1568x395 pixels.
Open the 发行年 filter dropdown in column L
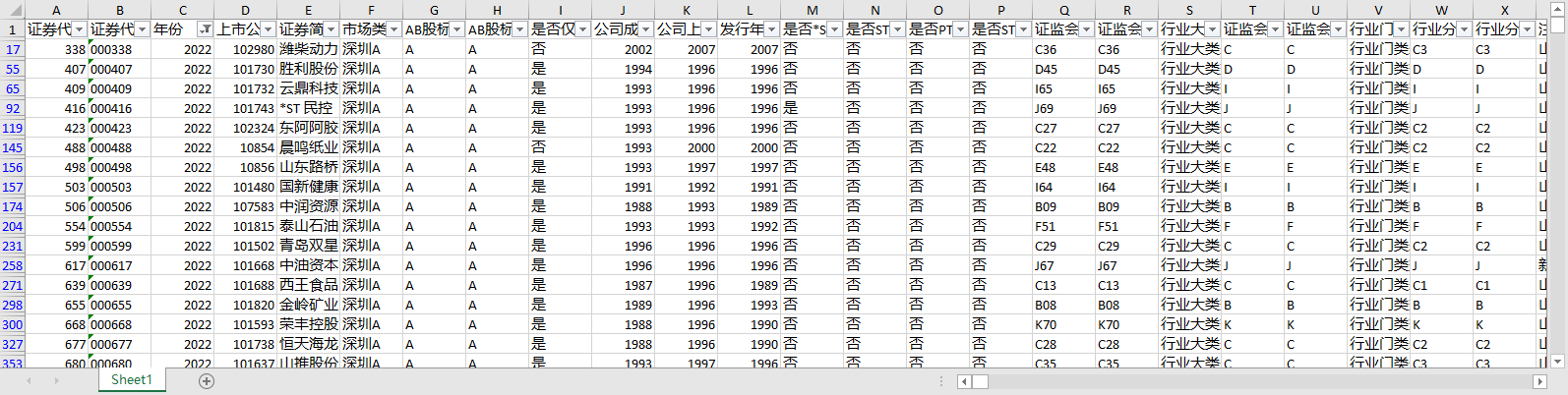pyautogui.click(x=771, y=29)
